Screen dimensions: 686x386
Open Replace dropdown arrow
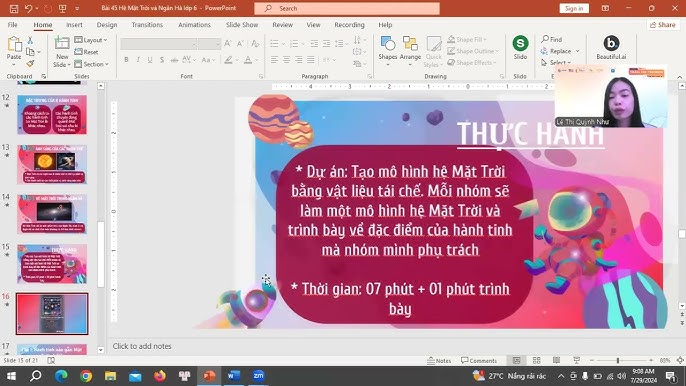[x=578, y=51]
